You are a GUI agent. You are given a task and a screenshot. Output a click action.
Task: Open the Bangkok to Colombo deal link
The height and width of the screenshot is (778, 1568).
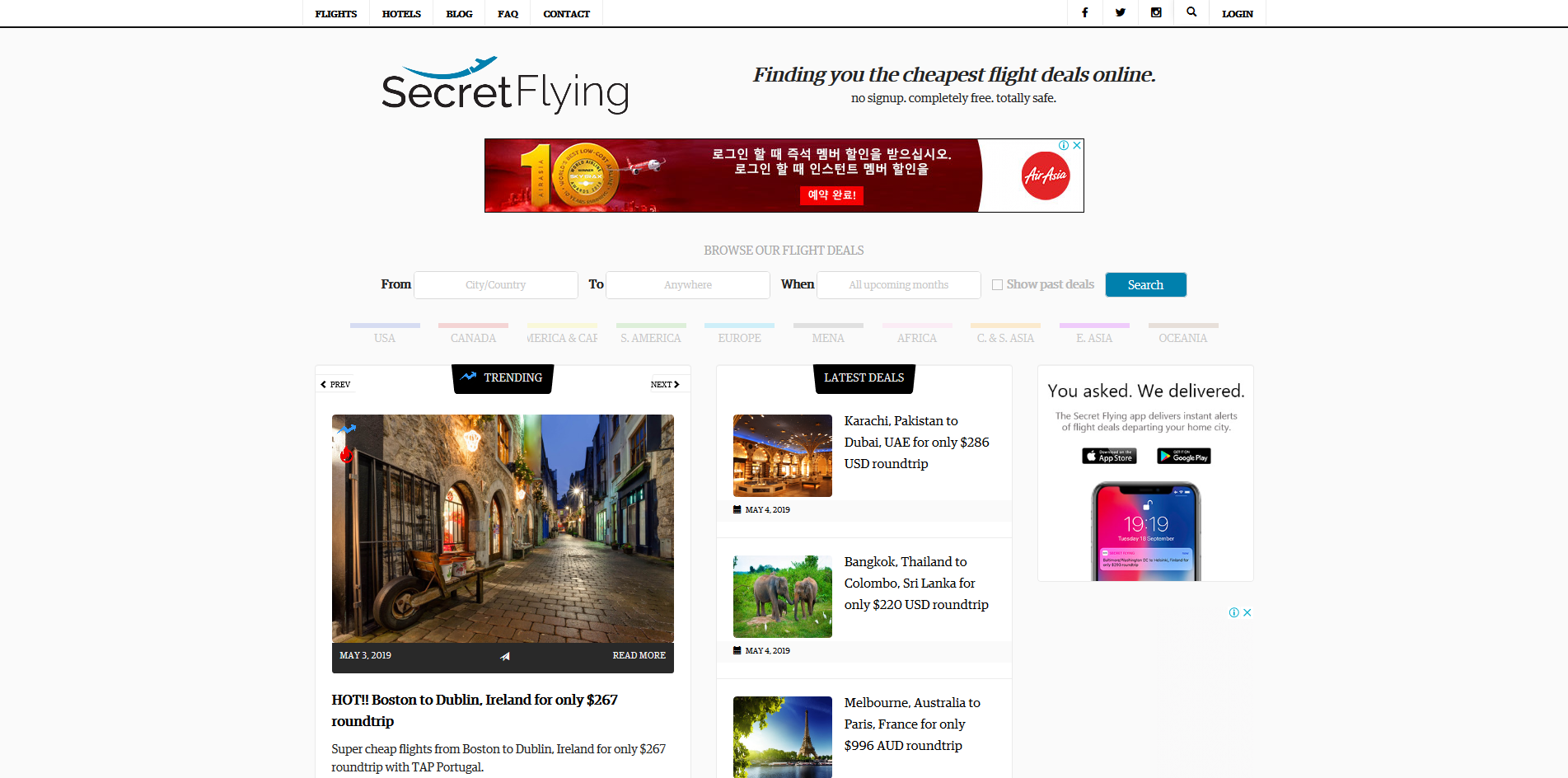(916, 583)
